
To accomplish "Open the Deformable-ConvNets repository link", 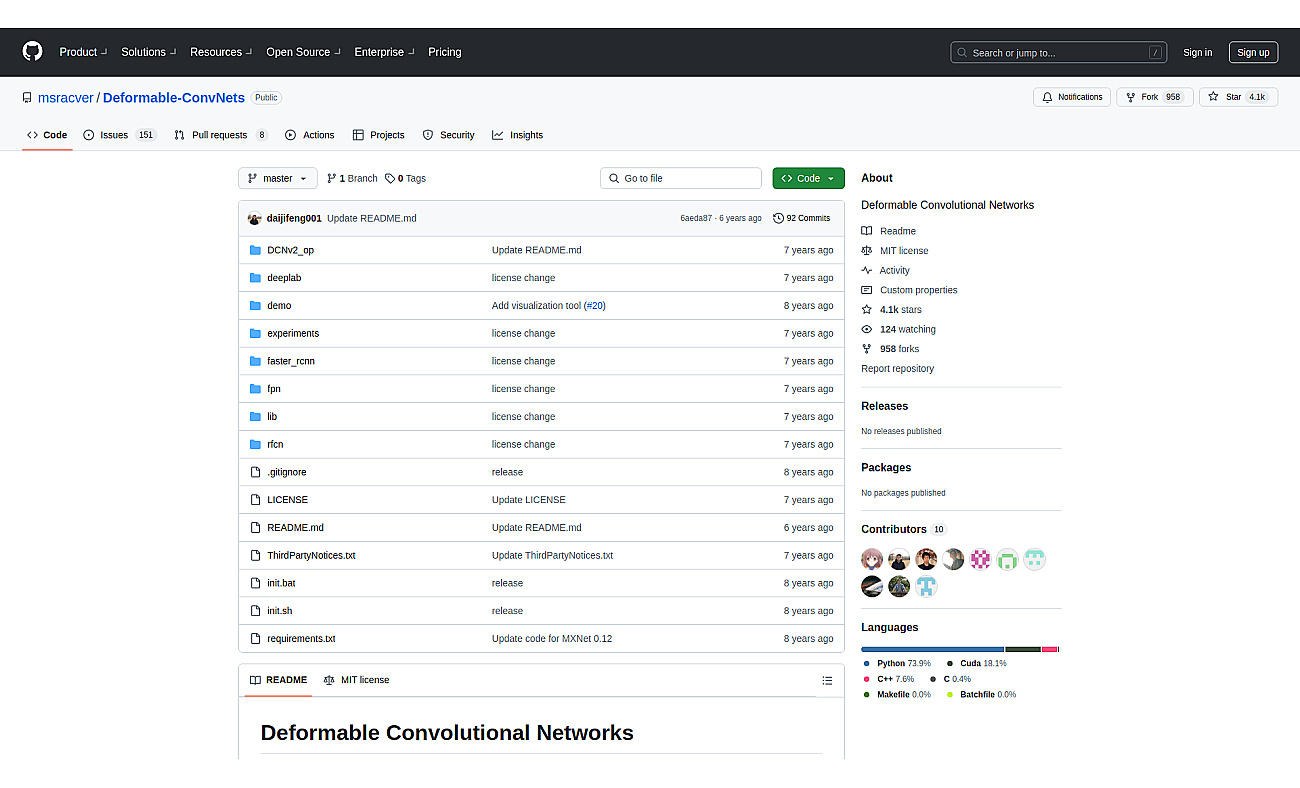I will tap(174, 98).
